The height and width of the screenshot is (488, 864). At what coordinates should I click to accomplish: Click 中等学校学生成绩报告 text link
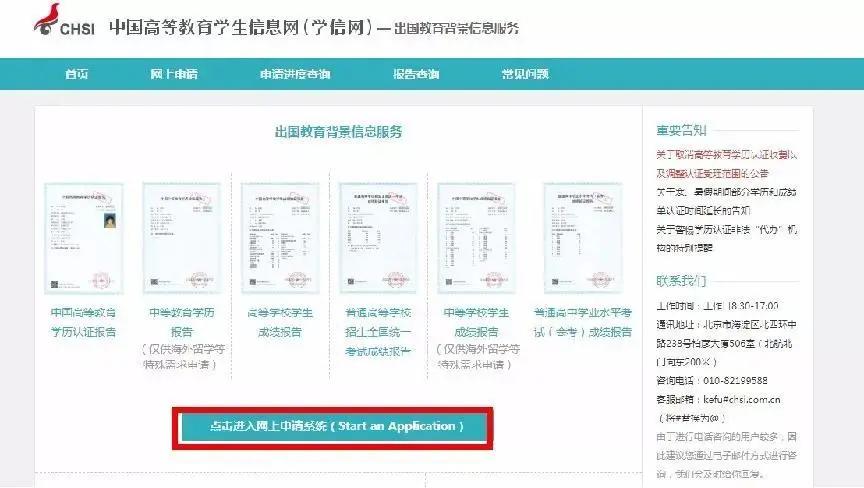(476, 322)
